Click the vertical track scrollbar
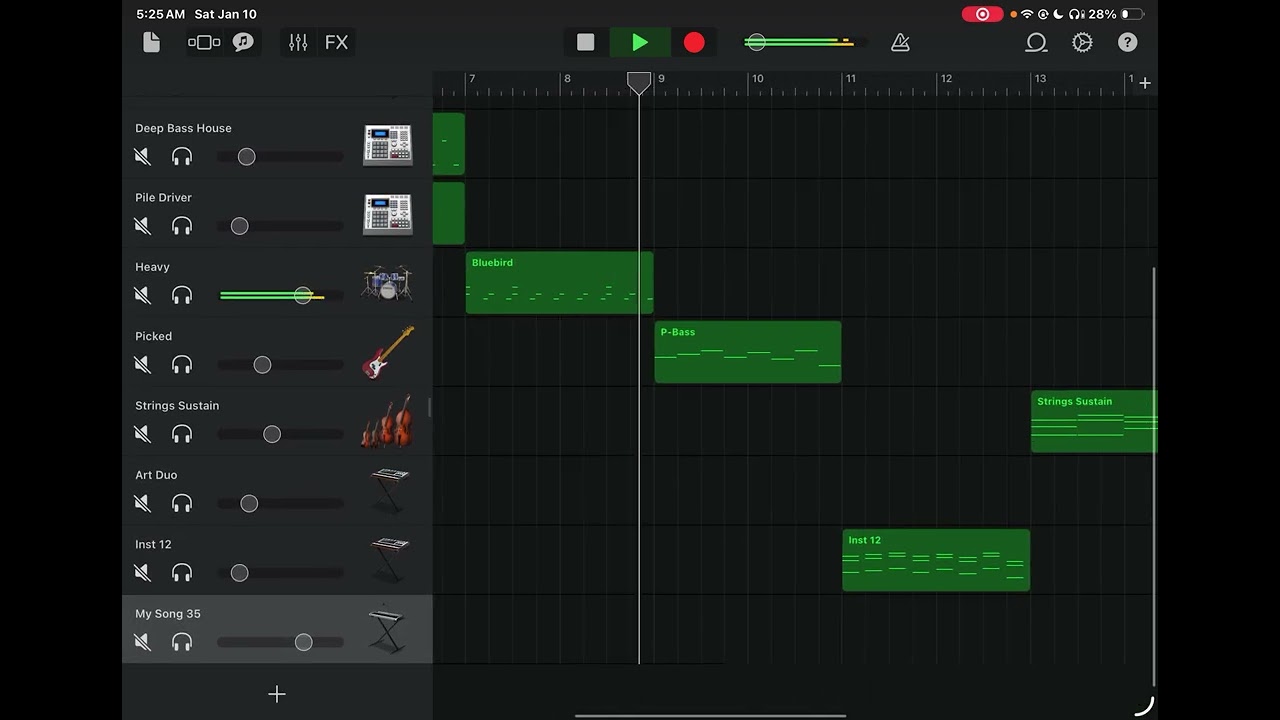 pyautogui.click(x=1154, y=475)
